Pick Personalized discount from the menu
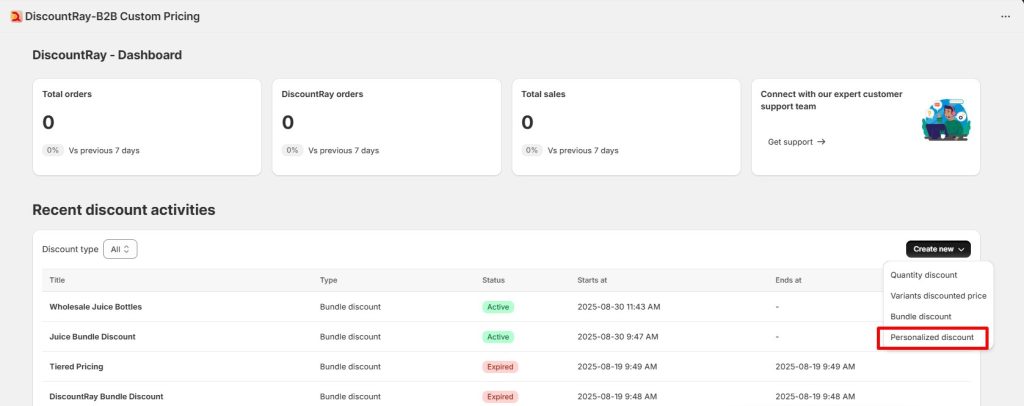The image size is (1024, 406). 932,338
